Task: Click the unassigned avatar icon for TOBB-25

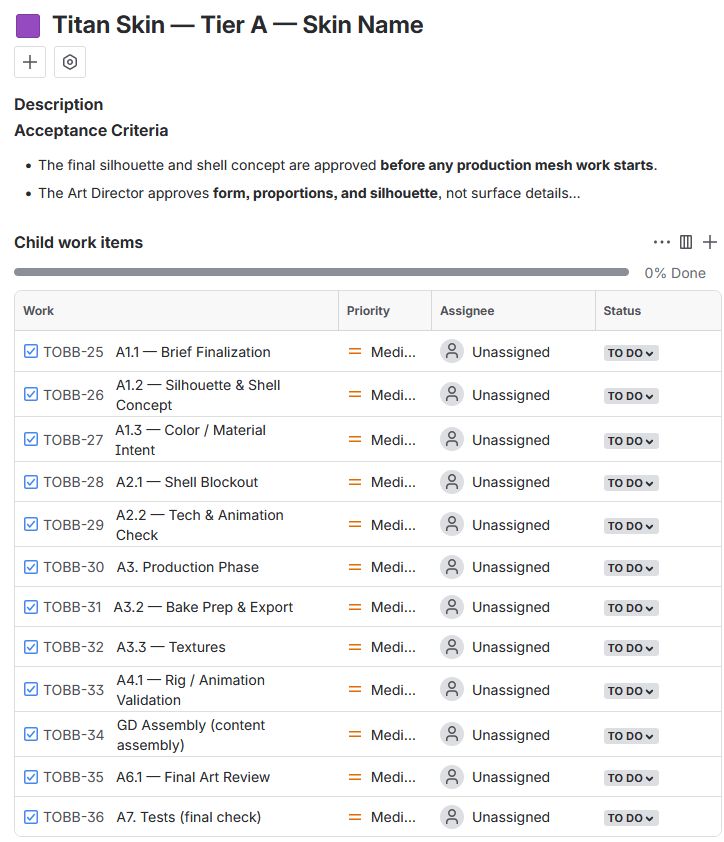Action: 452,352
